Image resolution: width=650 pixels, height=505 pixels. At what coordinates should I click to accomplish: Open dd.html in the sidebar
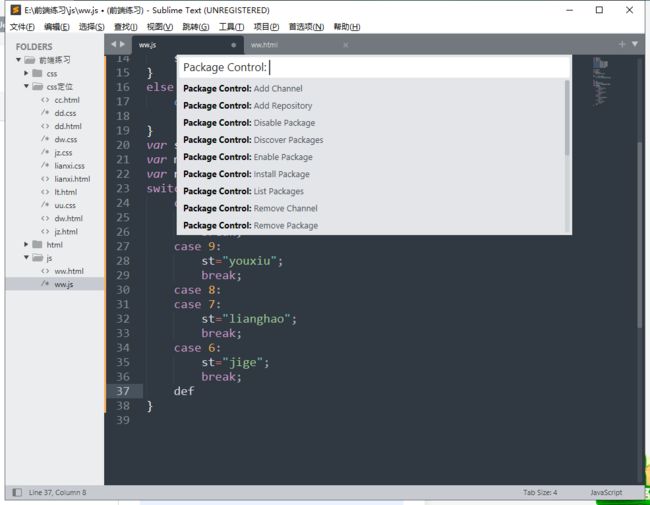[x=68, y=126]
